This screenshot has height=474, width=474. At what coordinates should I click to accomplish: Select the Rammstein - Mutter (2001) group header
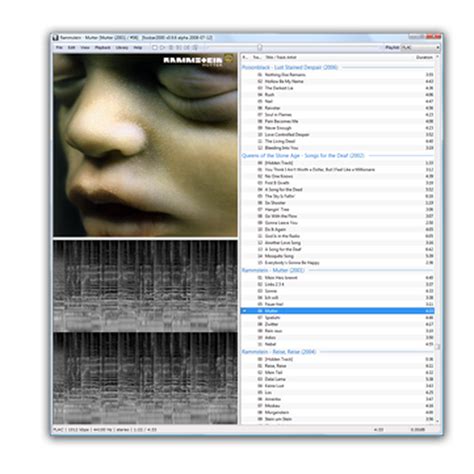[x=337, y=270]
